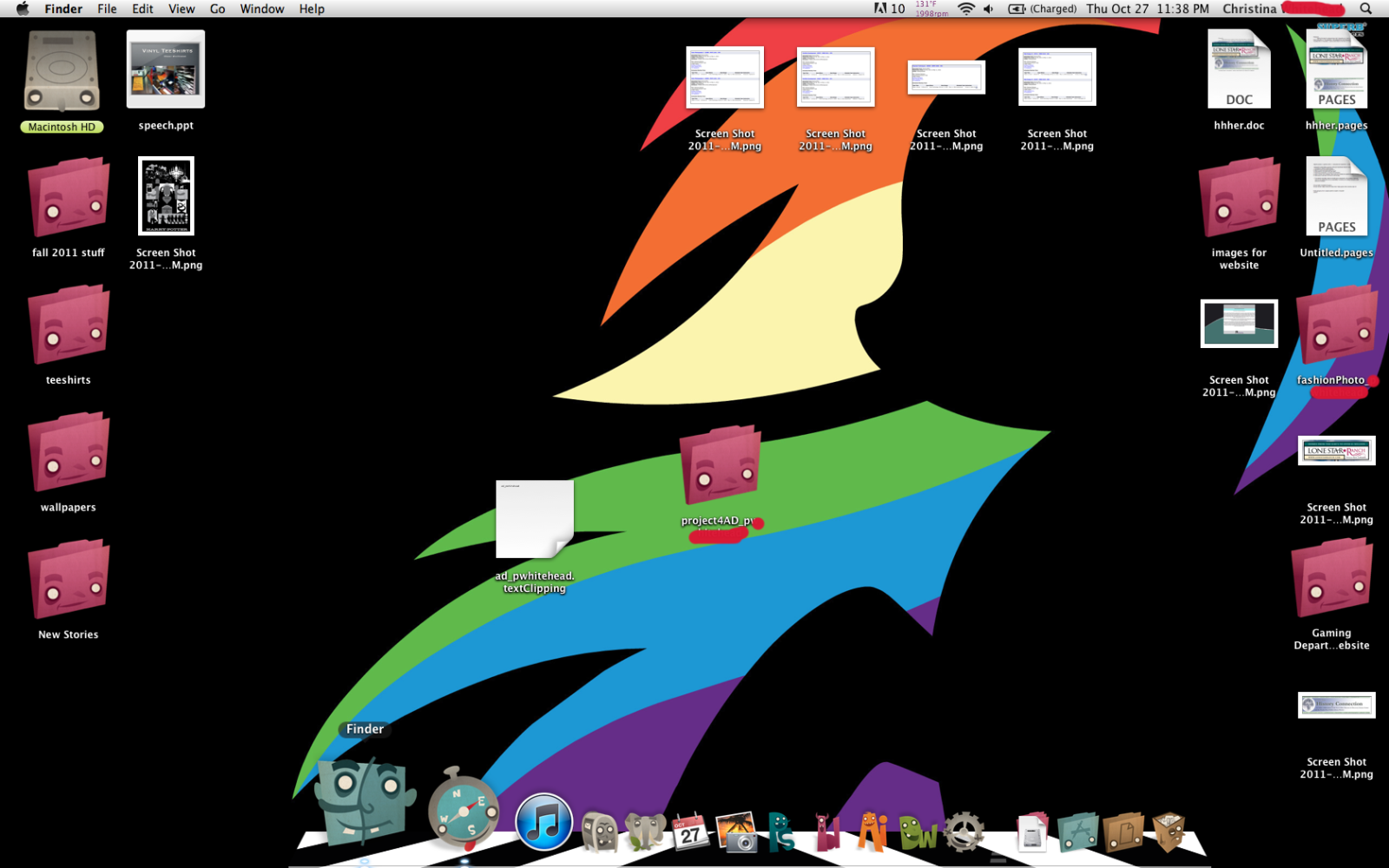Click the date and time Thu Oct 27

pyautogui.click(x=1148, y=9)
